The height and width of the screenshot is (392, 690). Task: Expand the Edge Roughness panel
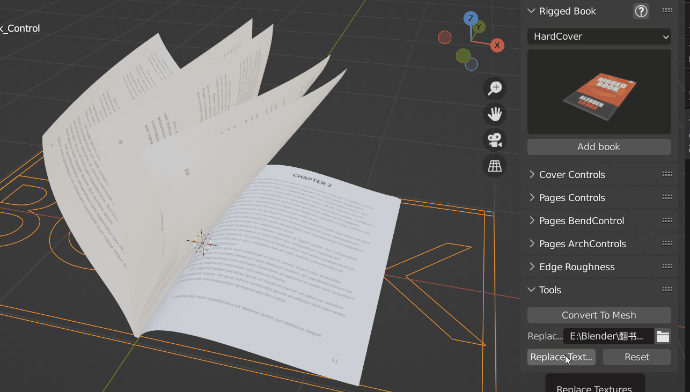click(x=532, y=267)
